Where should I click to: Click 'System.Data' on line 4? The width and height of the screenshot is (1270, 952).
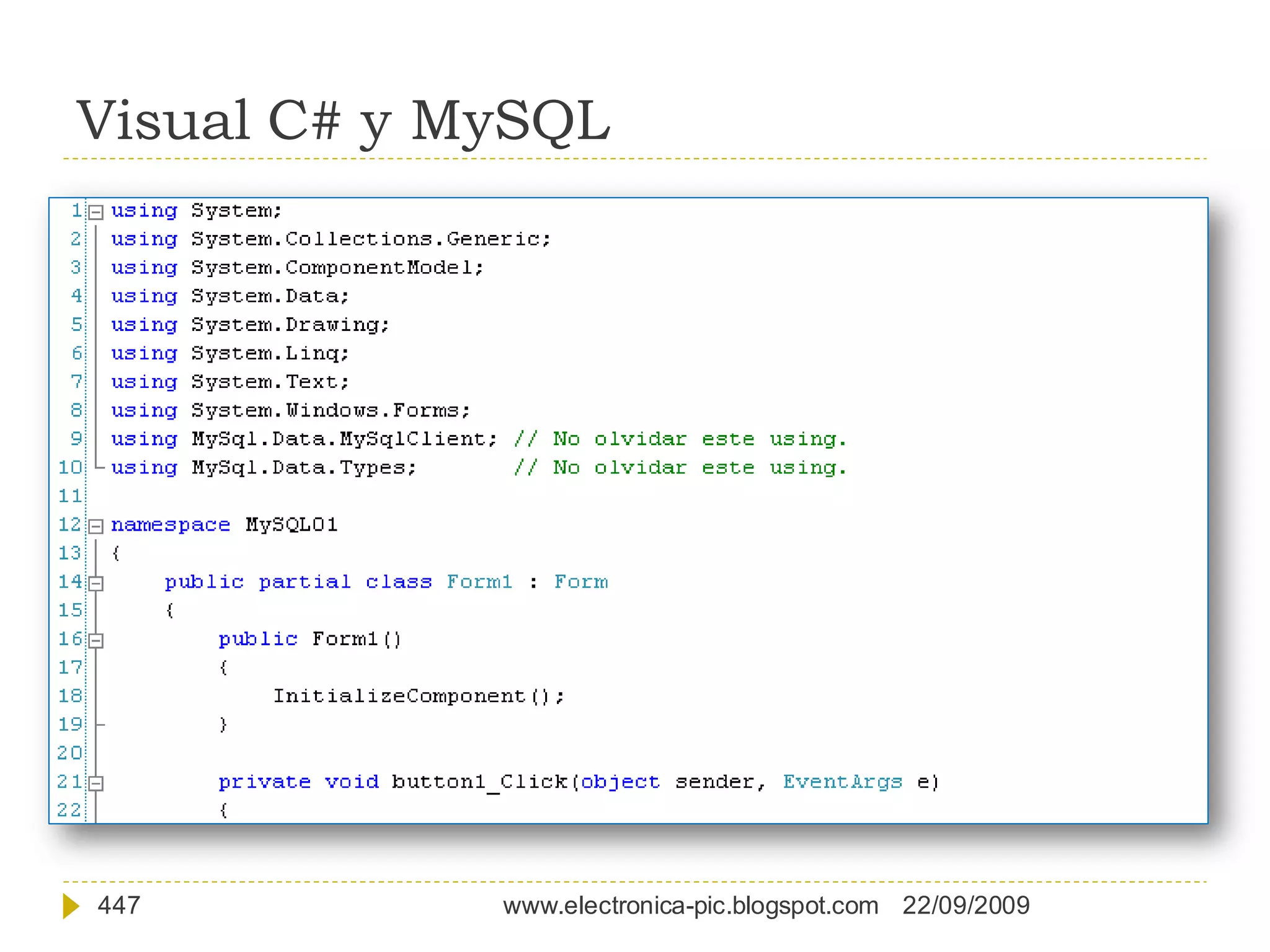click(265, 296)
